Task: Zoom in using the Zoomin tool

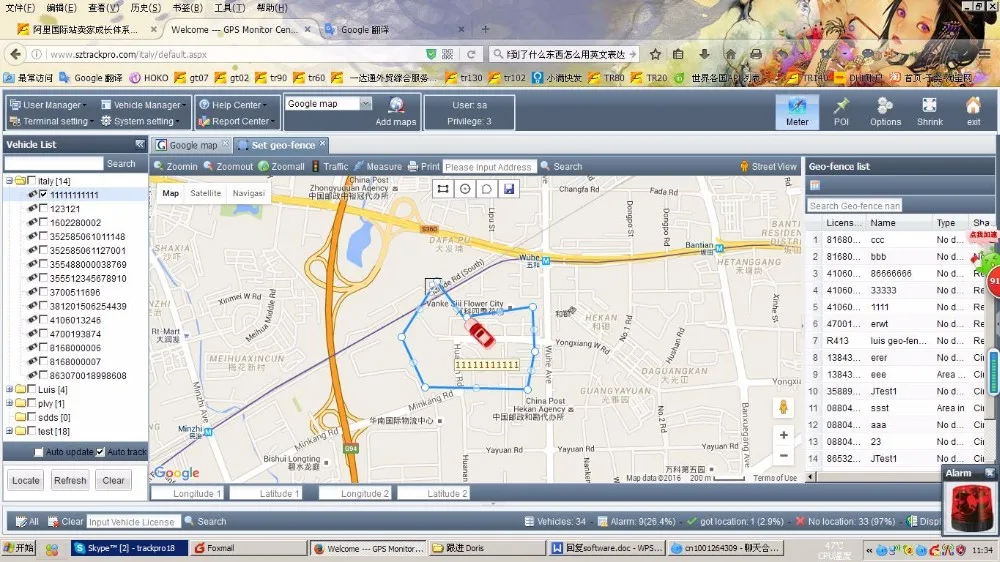Action: tap(176, 166)
